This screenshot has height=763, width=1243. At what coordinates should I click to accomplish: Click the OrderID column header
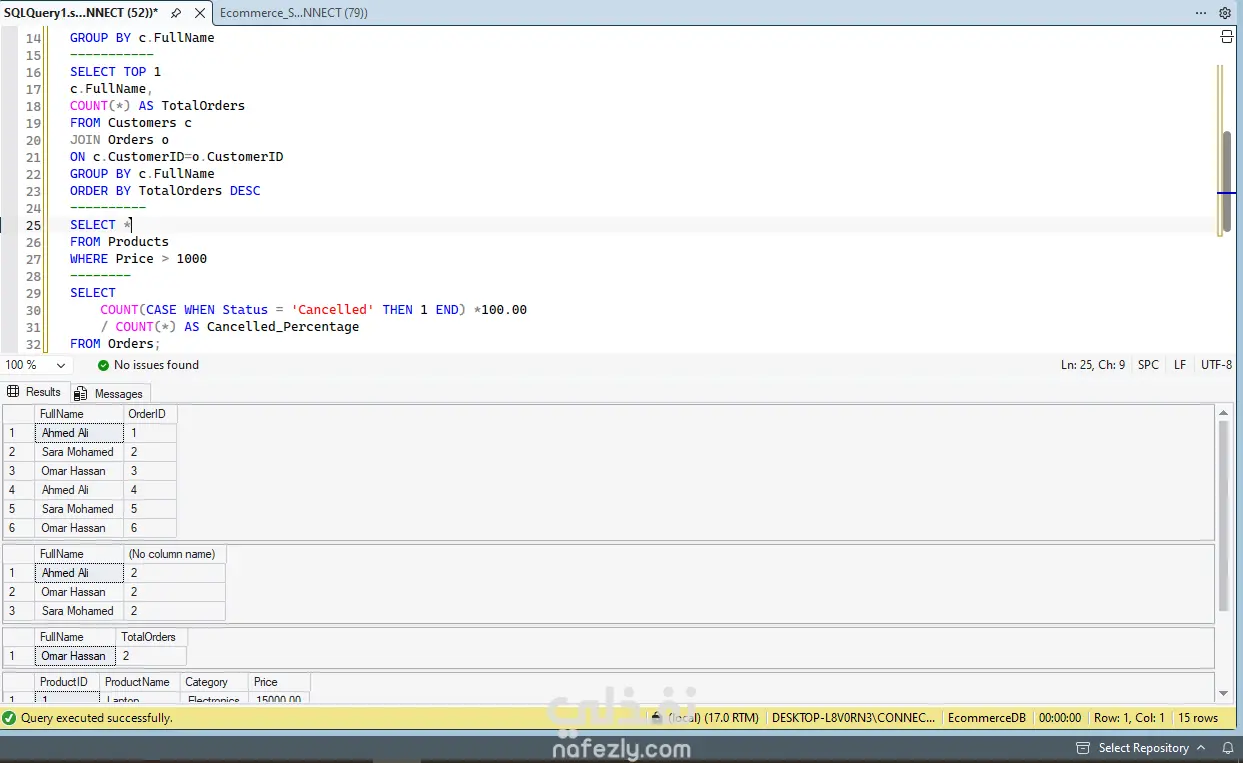coord(149,414)
